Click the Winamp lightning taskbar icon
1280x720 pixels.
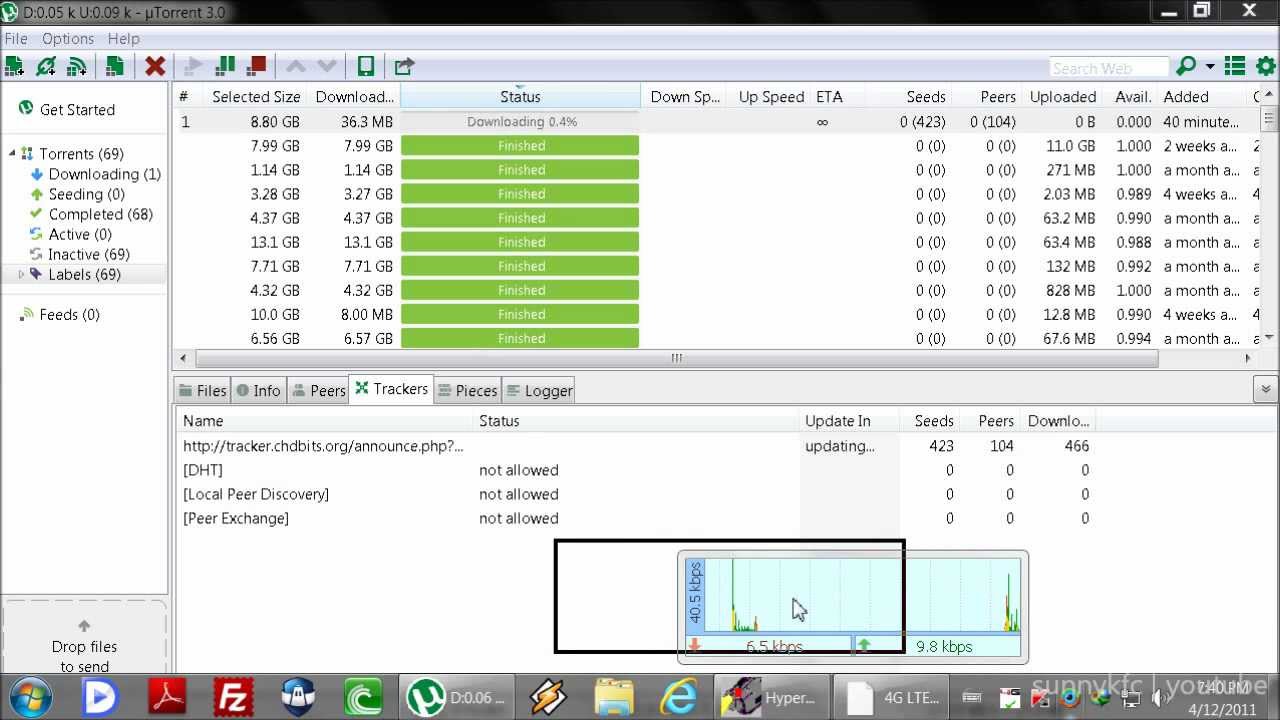[x=549, y=697]
